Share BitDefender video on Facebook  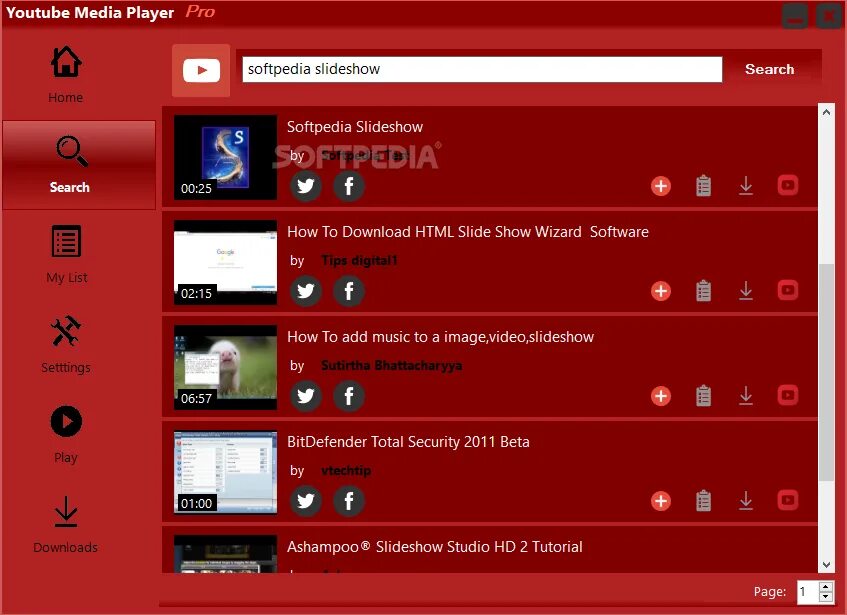[x=349, y=501]
